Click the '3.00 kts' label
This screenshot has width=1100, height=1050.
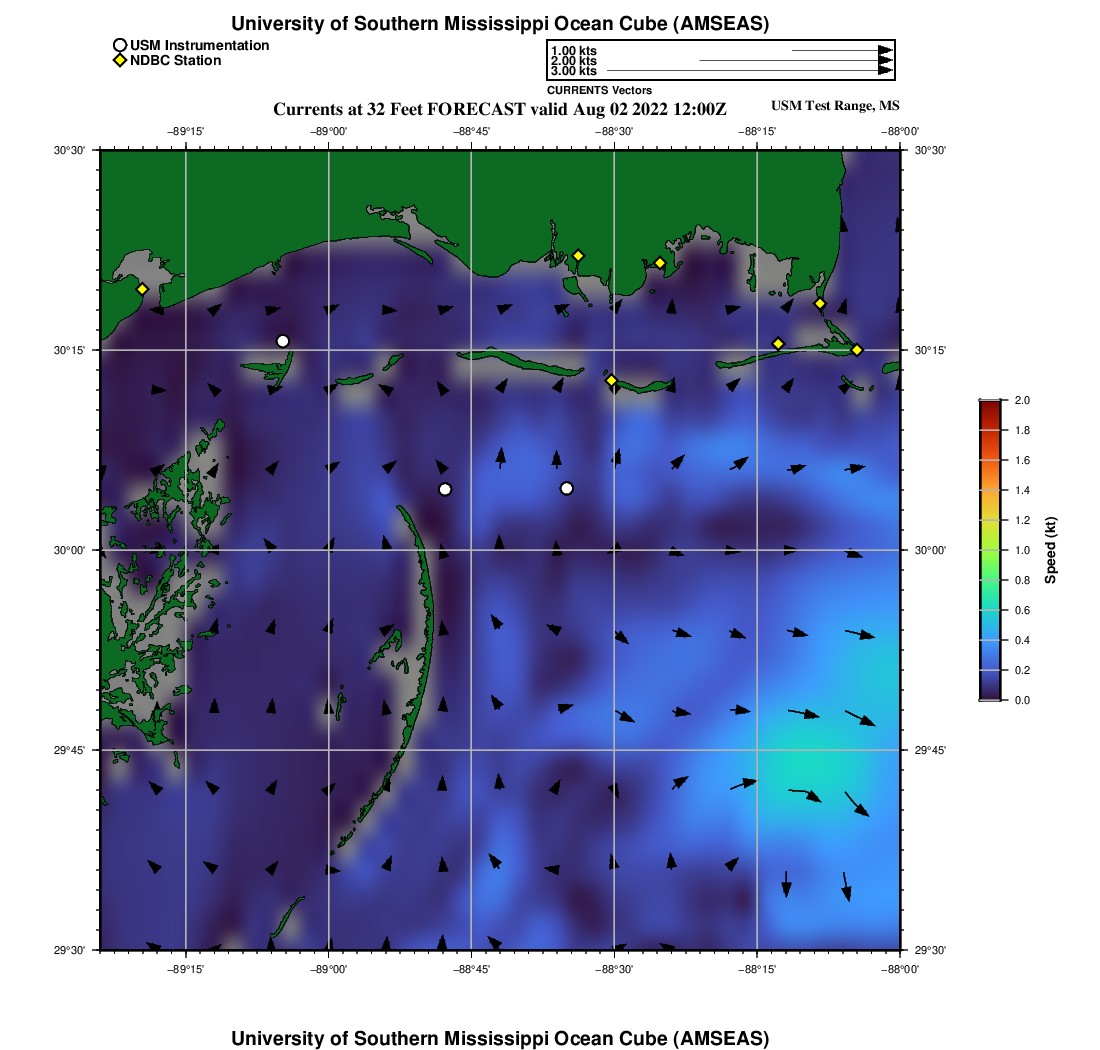574,71
